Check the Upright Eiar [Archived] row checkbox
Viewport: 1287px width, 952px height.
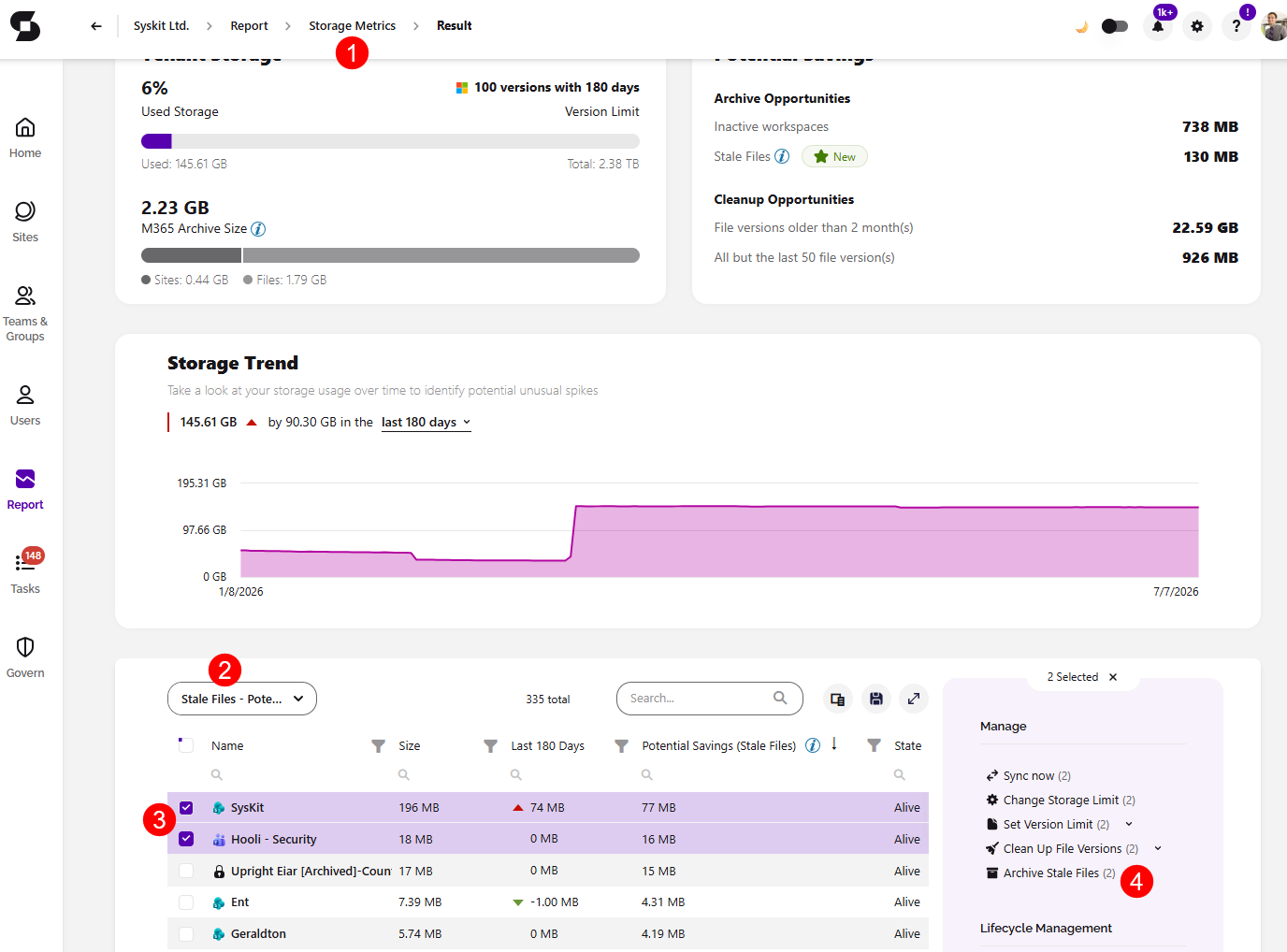(186, 871)
